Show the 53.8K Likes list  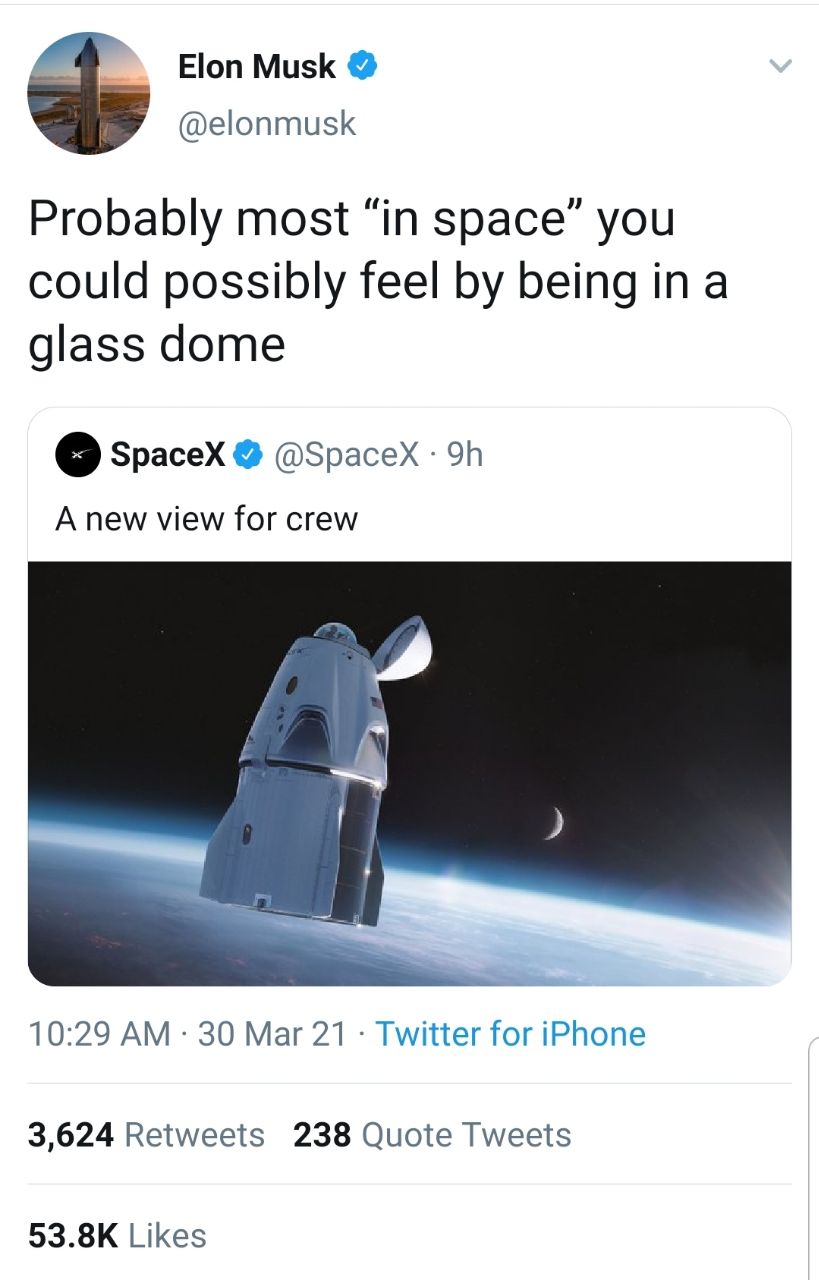click(x=117, y=1235)
